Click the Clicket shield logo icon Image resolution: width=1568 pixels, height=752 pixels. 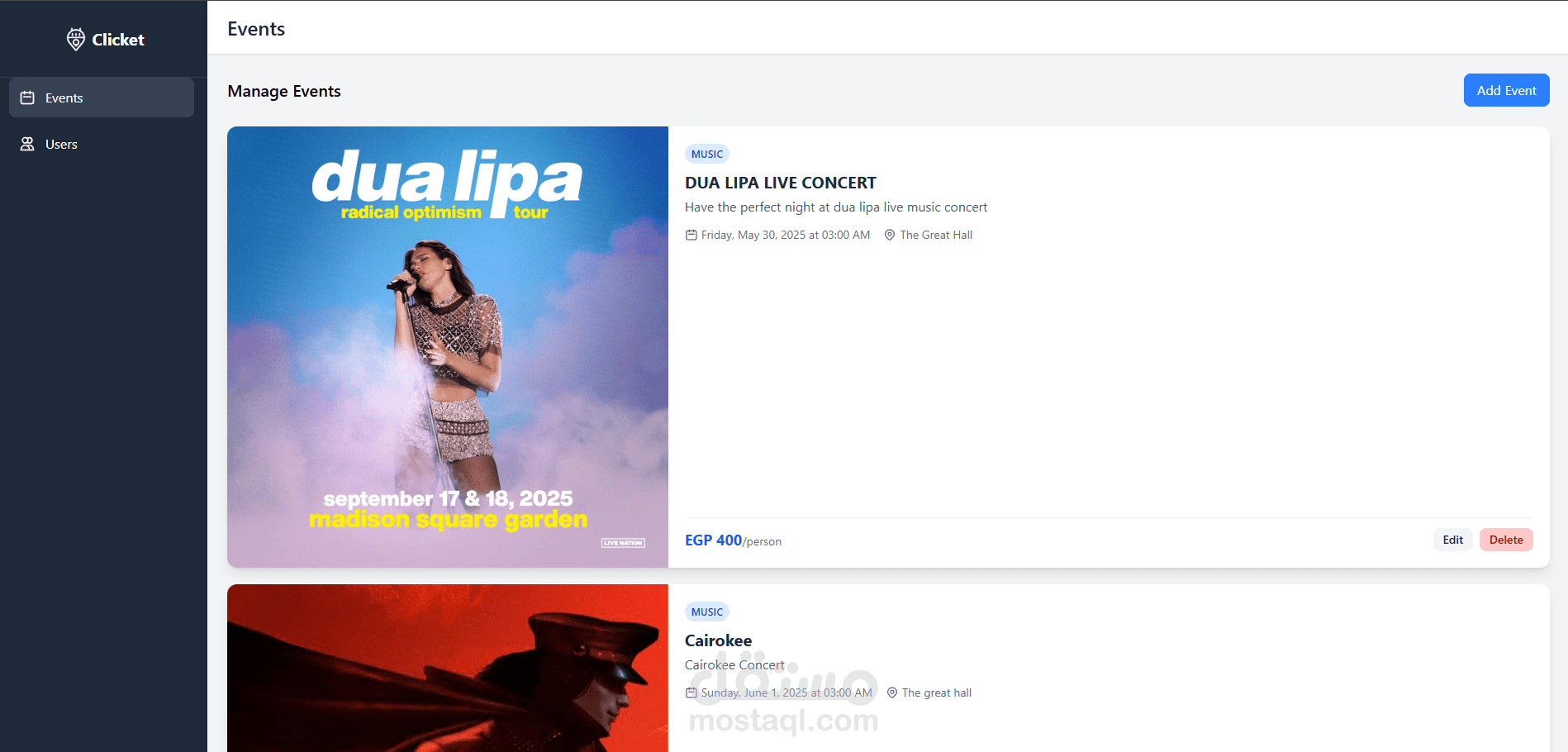point(76,40)
